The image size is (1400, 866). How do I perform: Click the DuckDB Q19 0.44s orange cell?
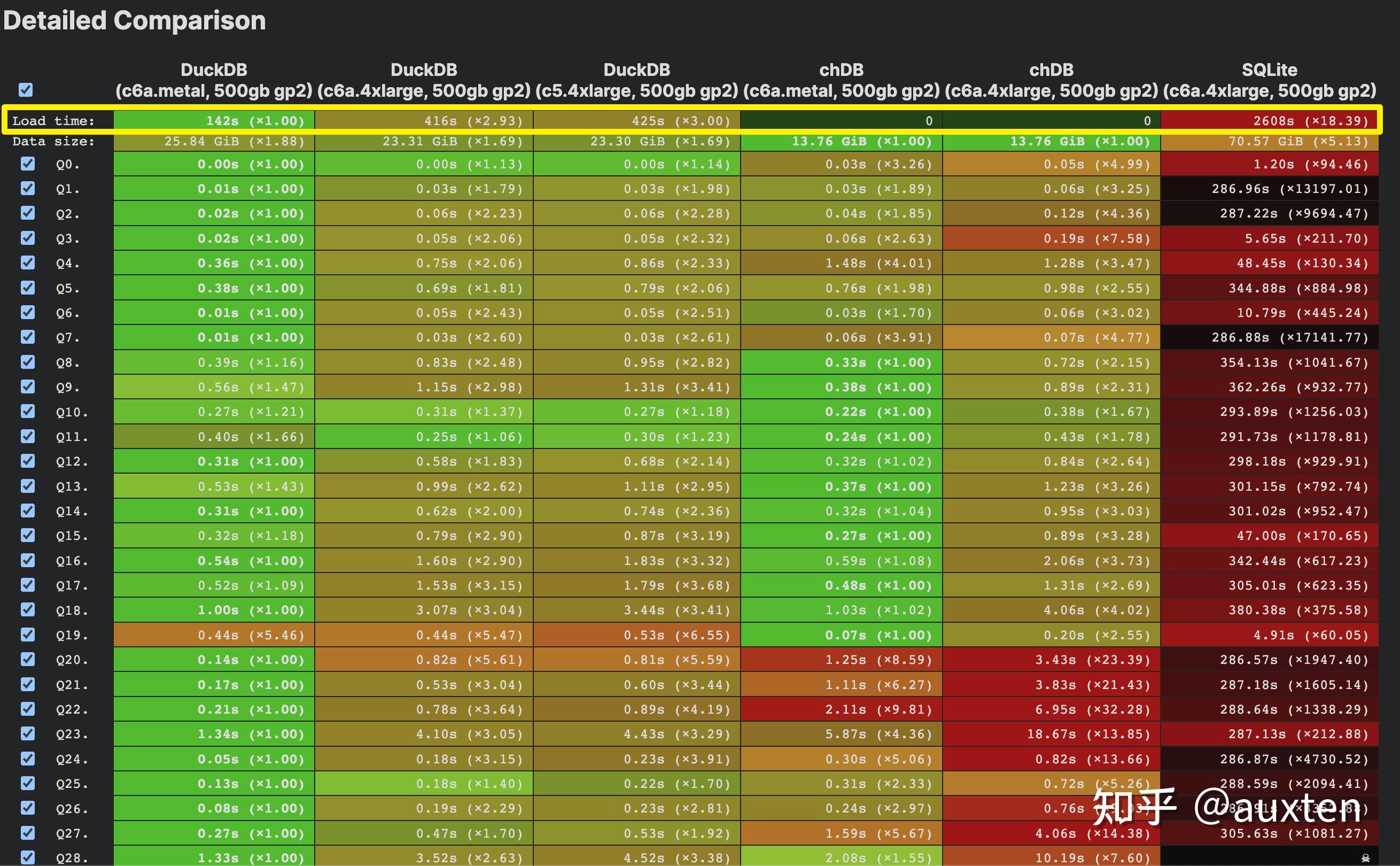point(214,635)
